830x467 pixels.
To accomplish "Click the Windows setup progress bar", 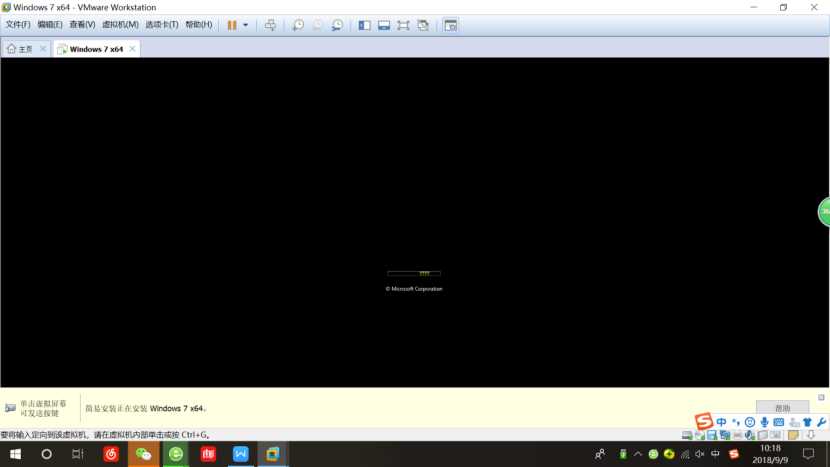I will (x=414, y=273).
